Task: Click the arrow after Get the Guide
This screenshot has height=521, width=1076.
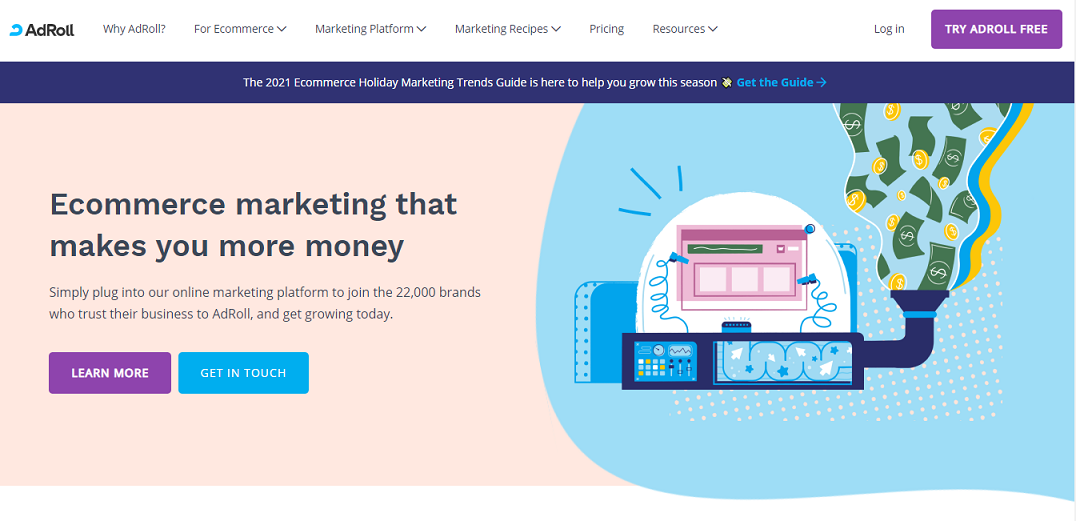Action: point(821,82)
